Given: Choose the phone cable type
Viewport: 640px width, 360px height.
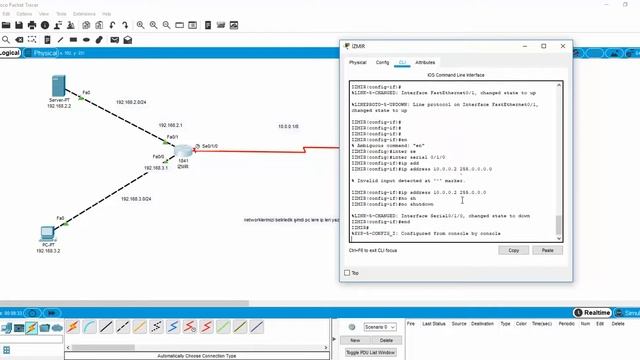Looking at the screenshot, I should [x=157, y=327].
